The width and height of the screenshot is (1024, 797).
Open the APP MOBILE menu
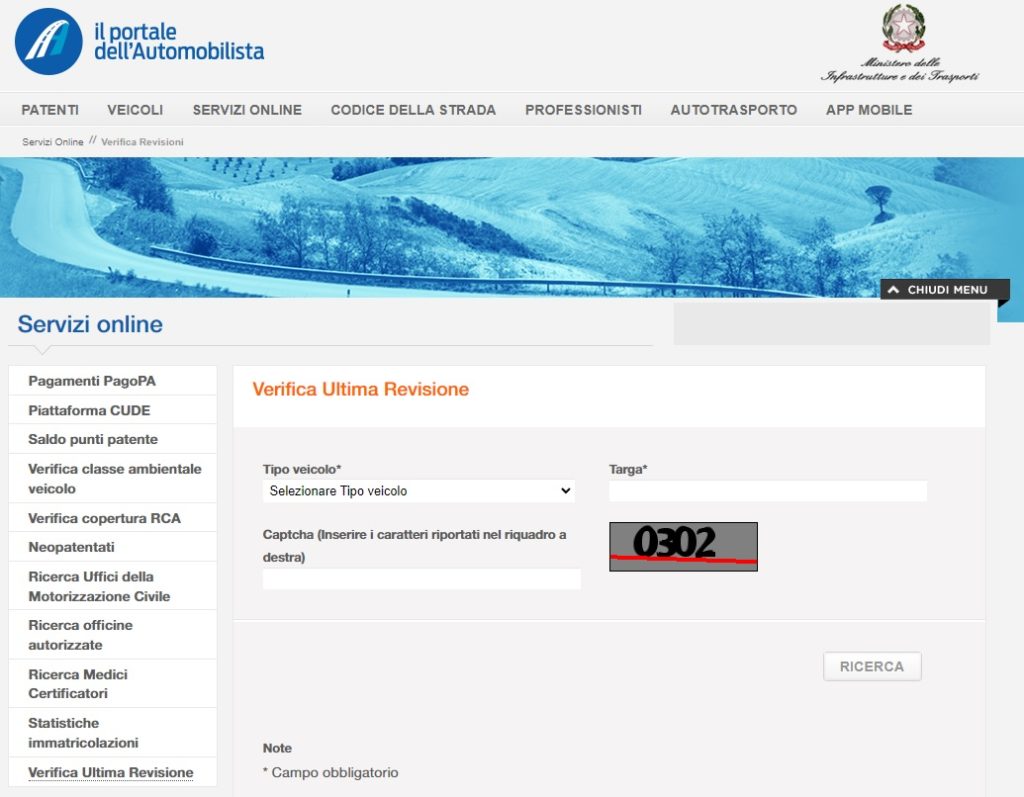(x=869, y=110)
